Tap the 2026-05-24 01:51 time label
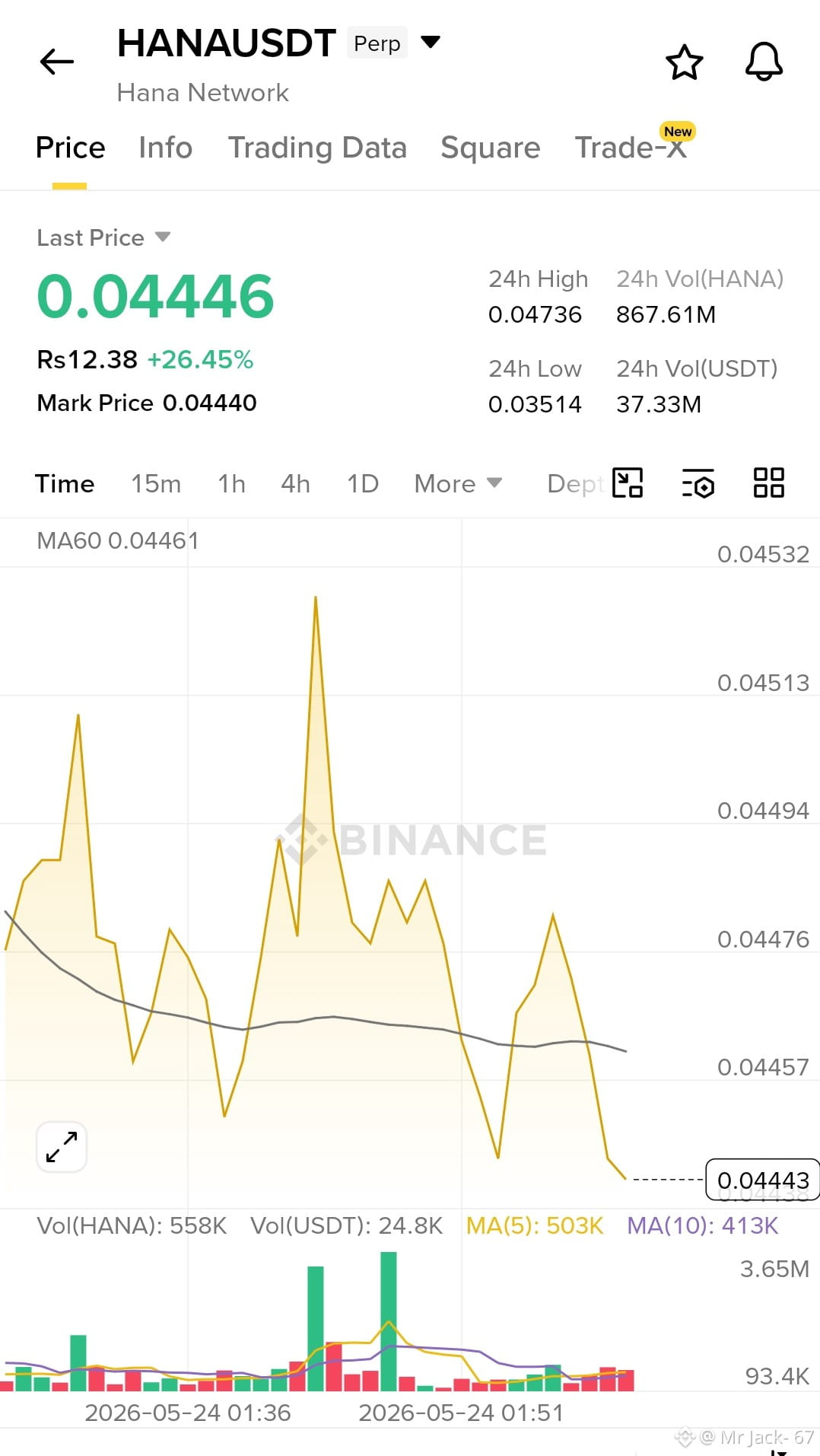This screenshot has height=1456, width=820. tap(461, 1413)
